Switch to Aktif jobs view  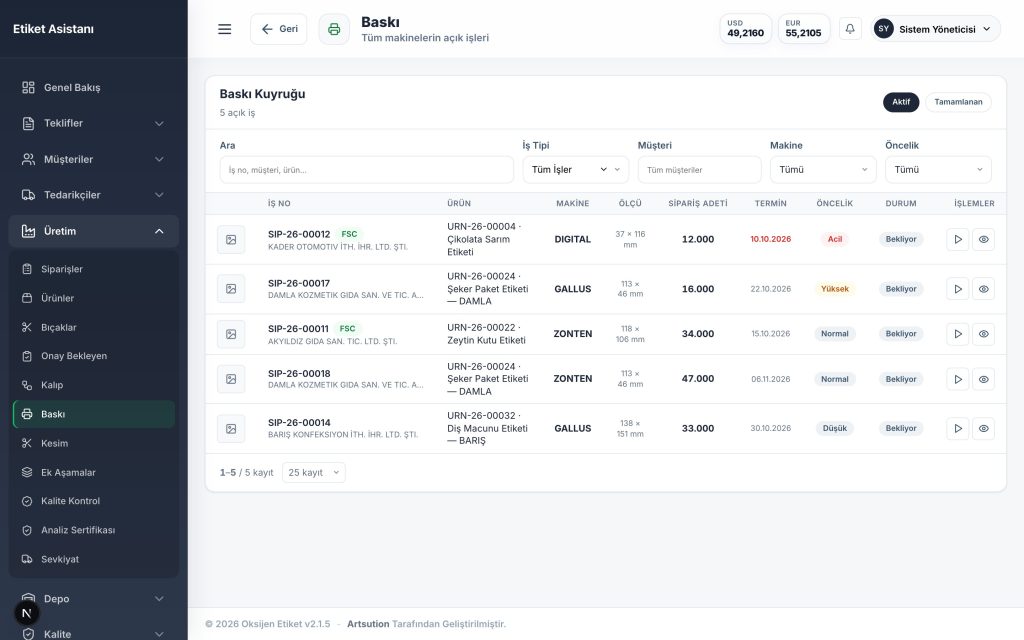point(901,102)
